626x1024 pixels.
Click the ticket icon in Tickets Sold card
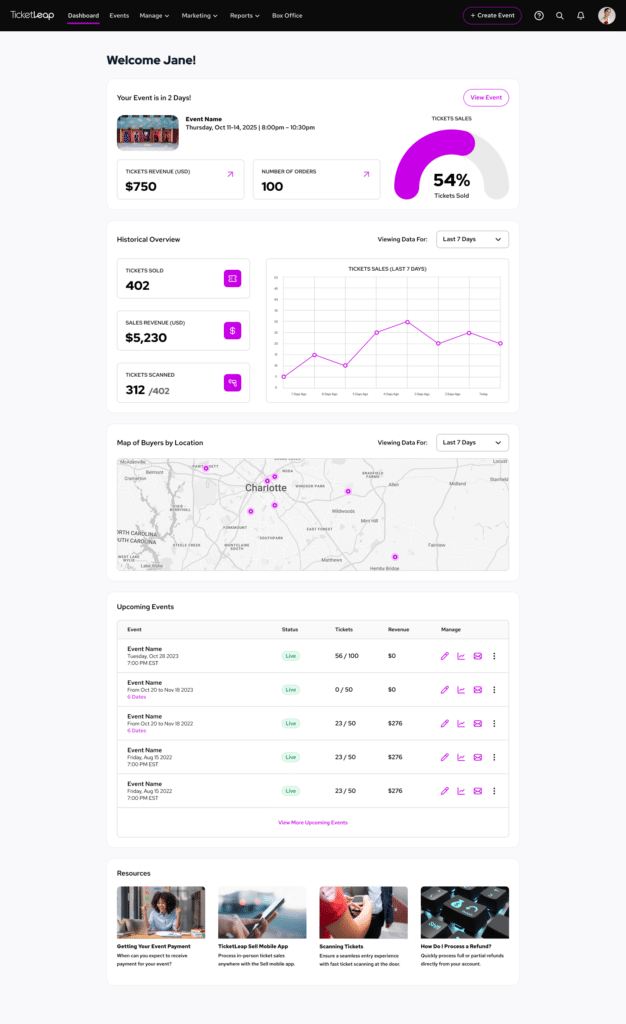pos(232,278)
